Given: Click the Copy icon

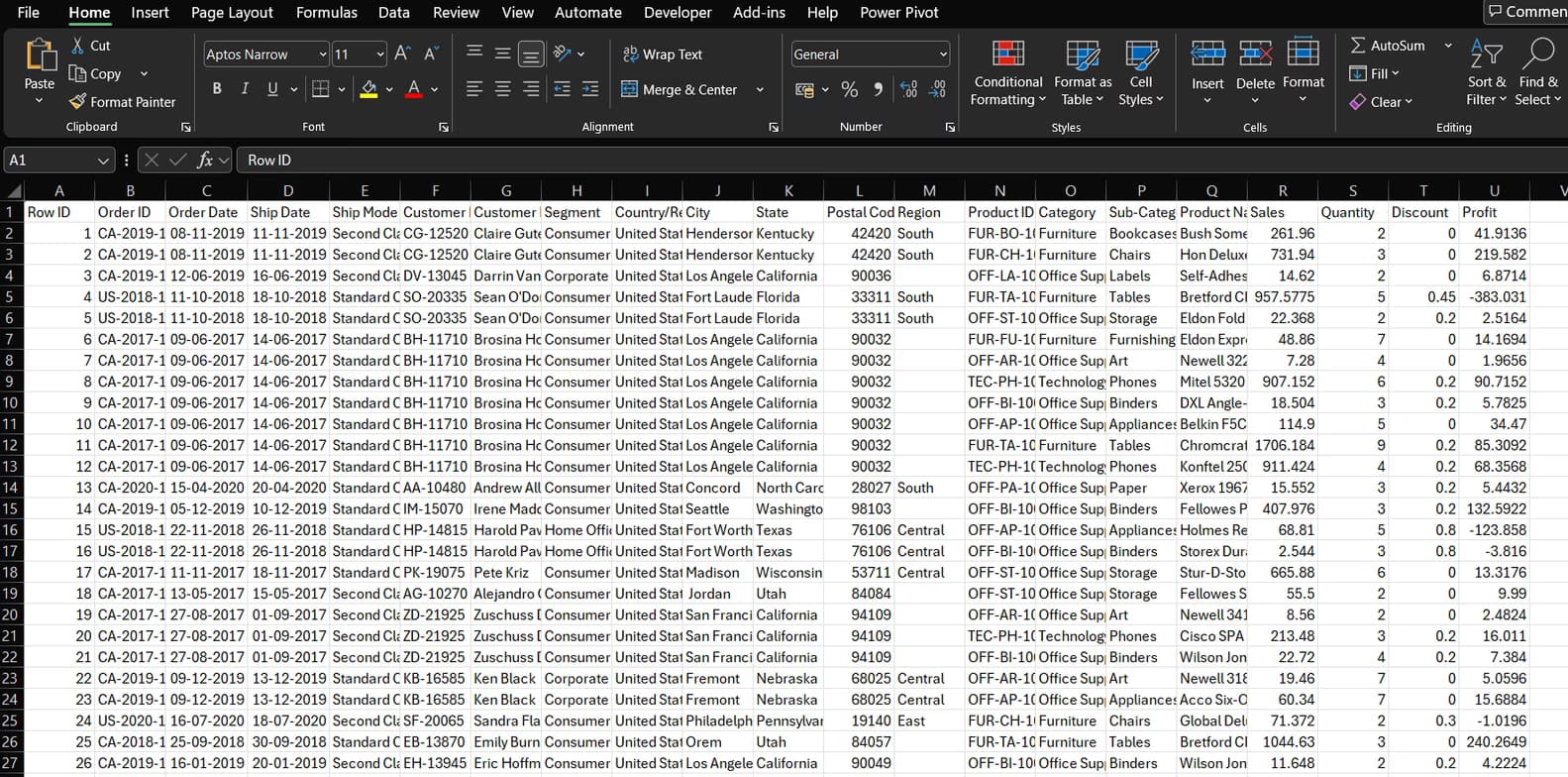Looking at the screenshot, I should coord(78,73).
